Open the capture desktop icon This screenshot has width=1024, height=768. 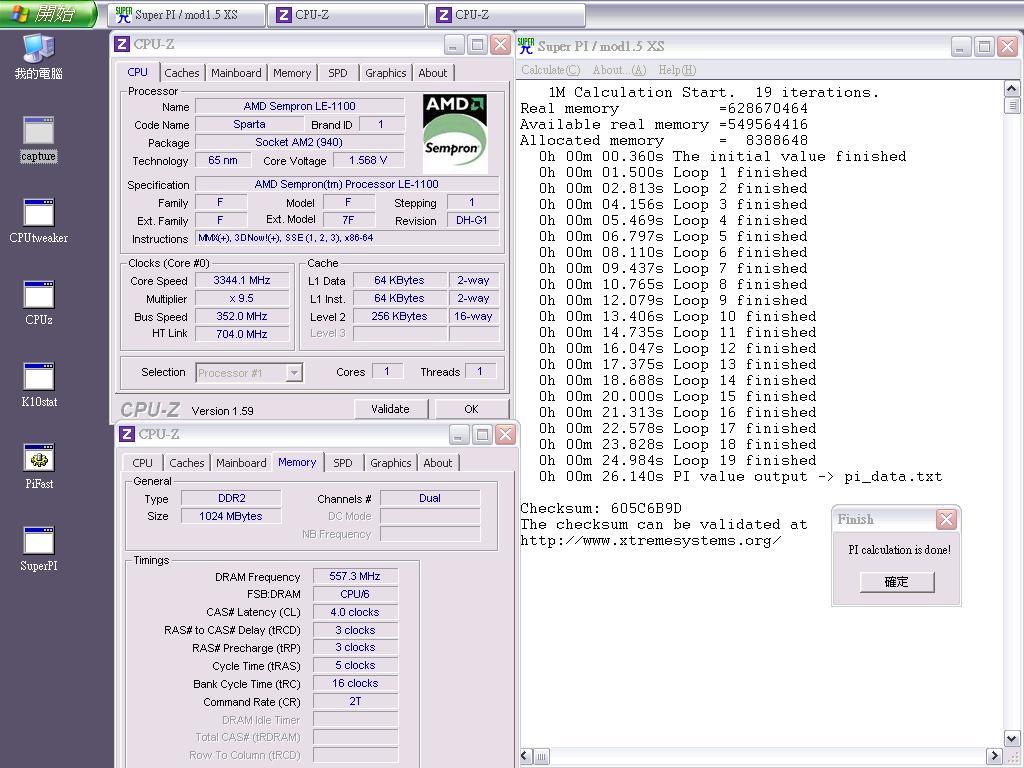[x=39, y=139]
